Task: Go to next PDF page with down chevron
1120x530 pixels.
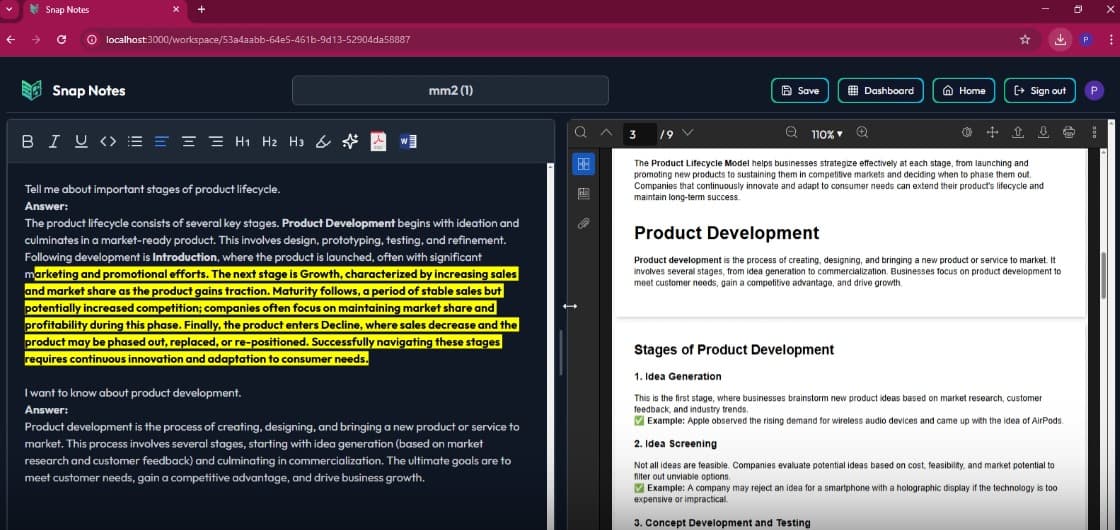Action: tap(687, 133)
